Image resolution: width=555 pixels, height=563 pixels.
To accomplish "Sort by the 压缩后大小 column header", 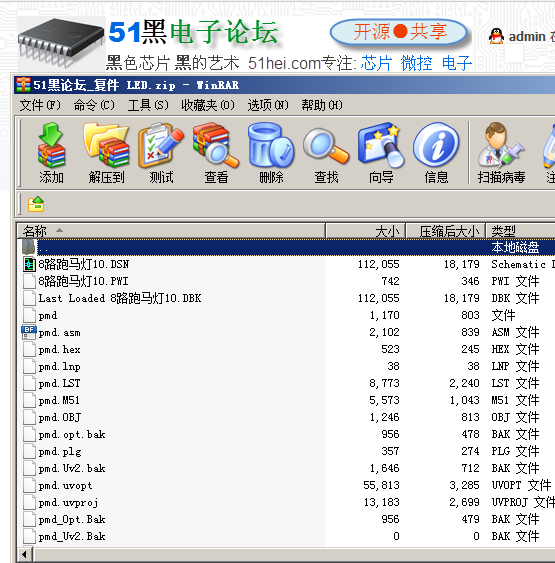I will pos(446,231).
